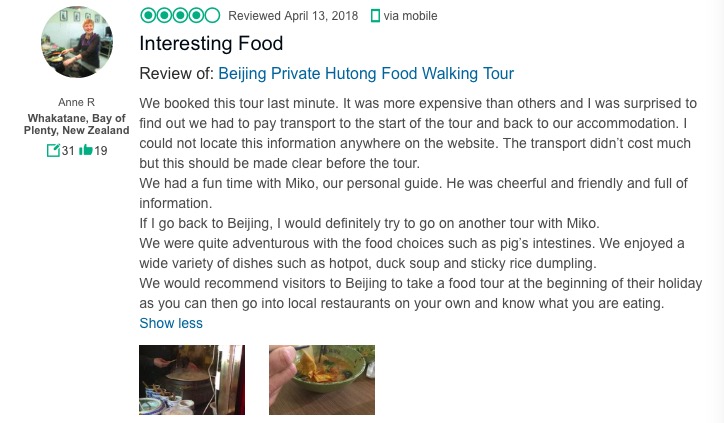Click the contributions count 31

(69, 151)
